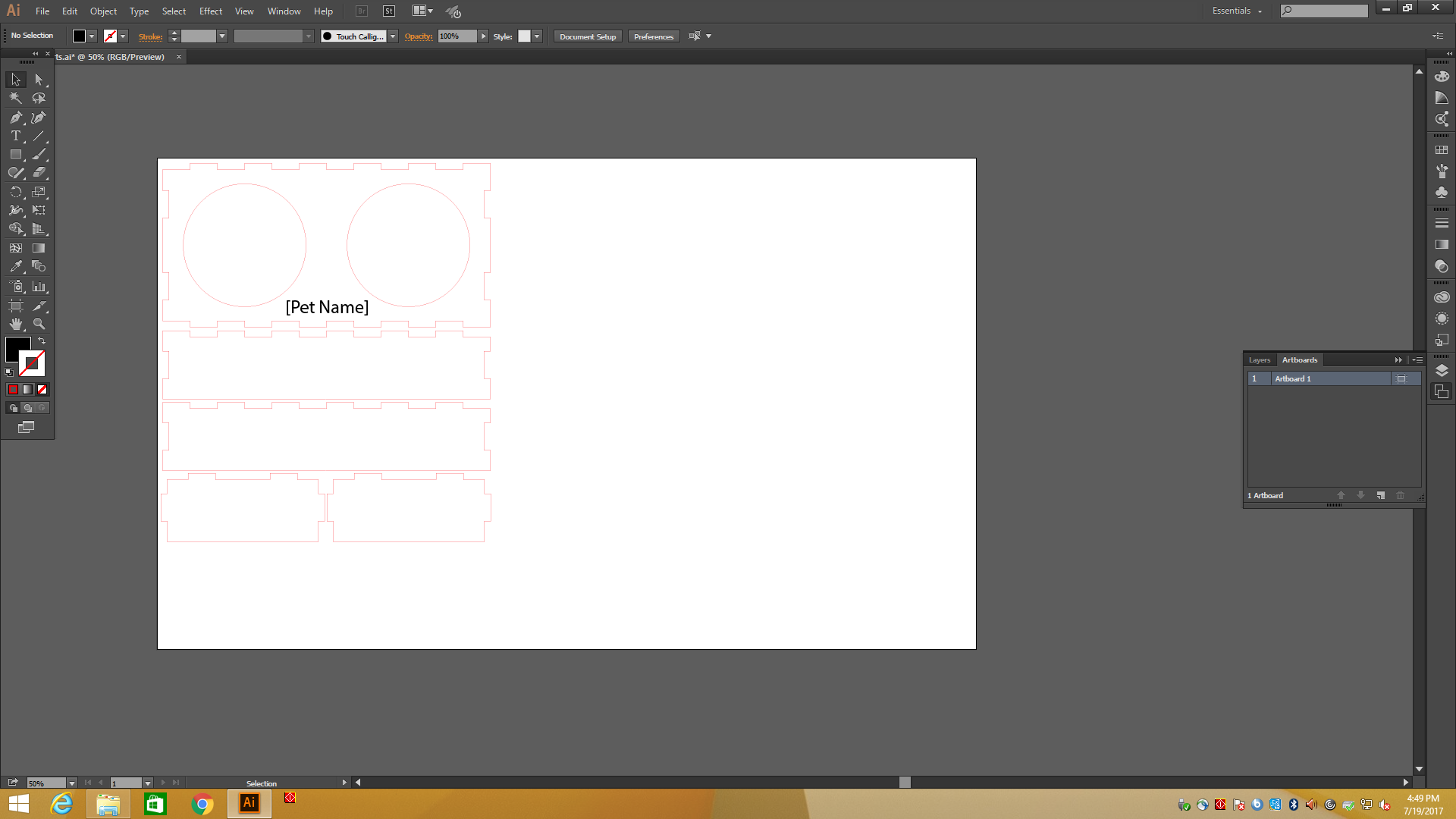
Task: Change Screen Mode at toolbox bottom
Action: tap(27, 428)
